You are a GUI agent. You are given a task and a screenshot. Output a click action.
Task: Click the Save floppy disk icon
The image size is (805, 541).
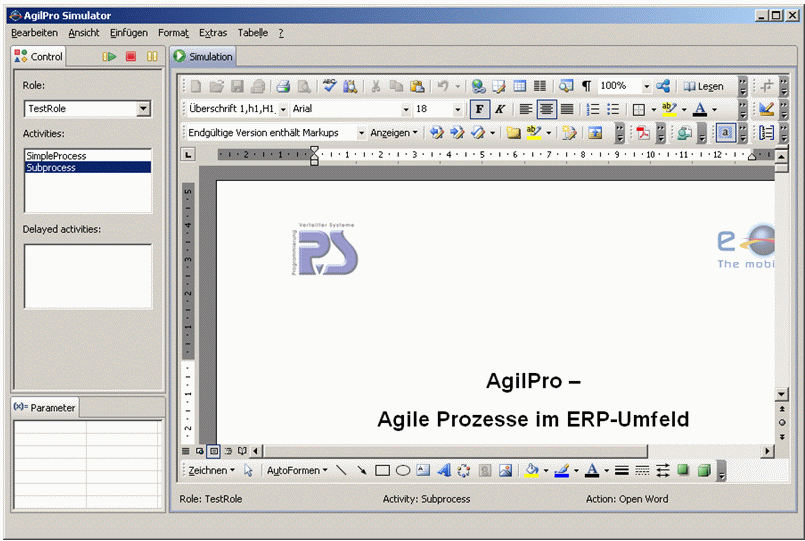point(237,86)
